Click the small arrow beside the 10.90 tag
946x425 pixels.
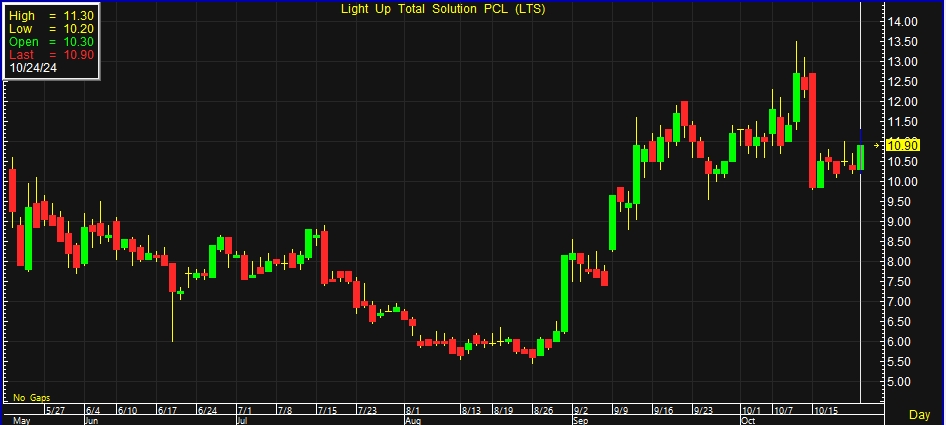click(x=879, y=146)
